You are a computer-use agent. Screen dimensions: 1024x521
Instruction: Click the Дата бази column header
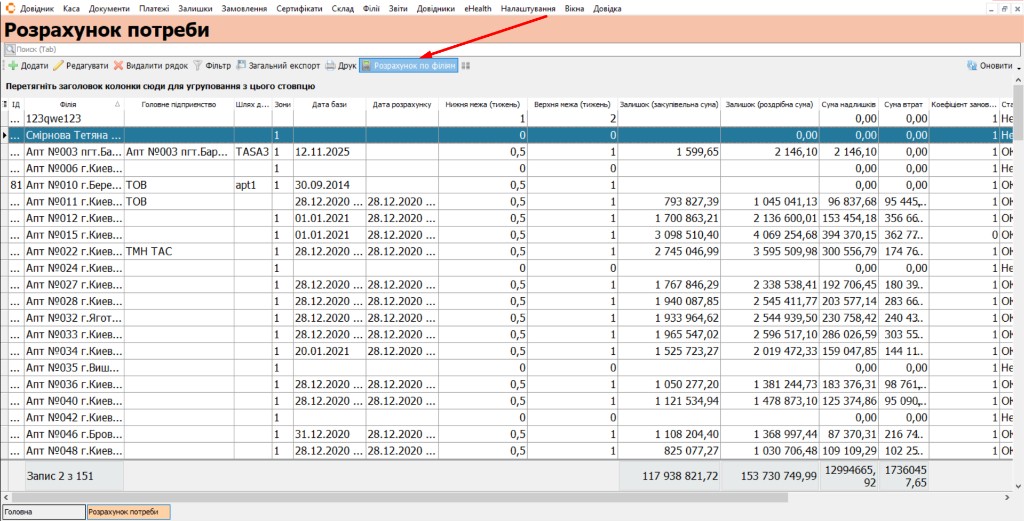329,104
